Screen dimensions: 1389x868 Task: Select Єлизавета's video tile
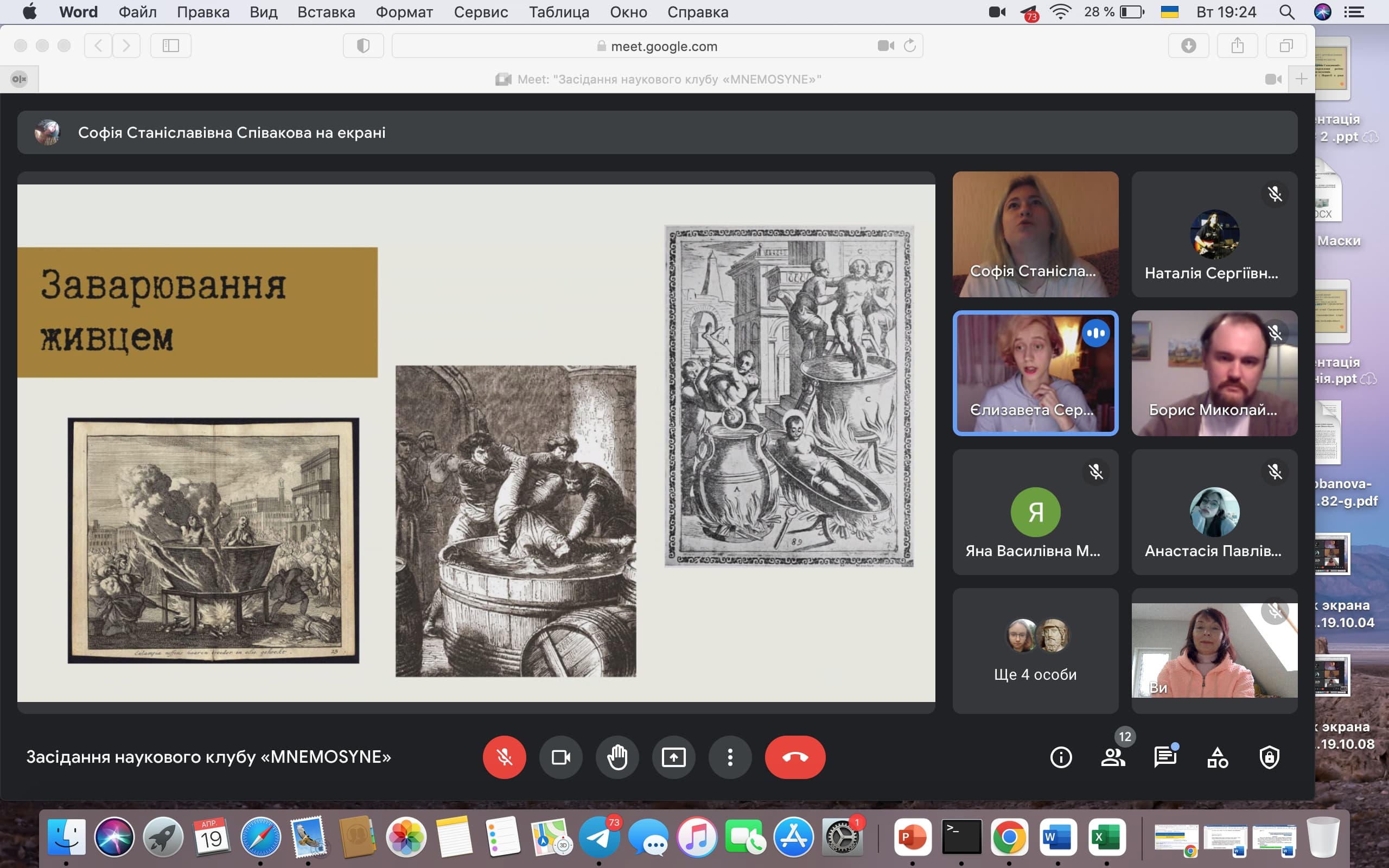coord(1035,373)
